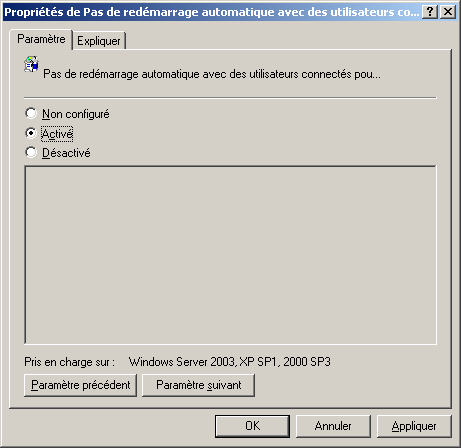
Task: Close the properties dialog with the X
Action: pos(448,12)
